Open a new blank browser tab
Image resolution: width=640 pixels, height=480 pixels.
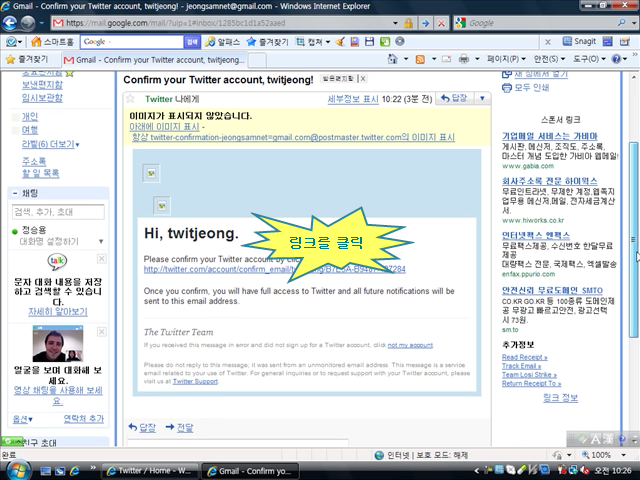tap(257, 60)
